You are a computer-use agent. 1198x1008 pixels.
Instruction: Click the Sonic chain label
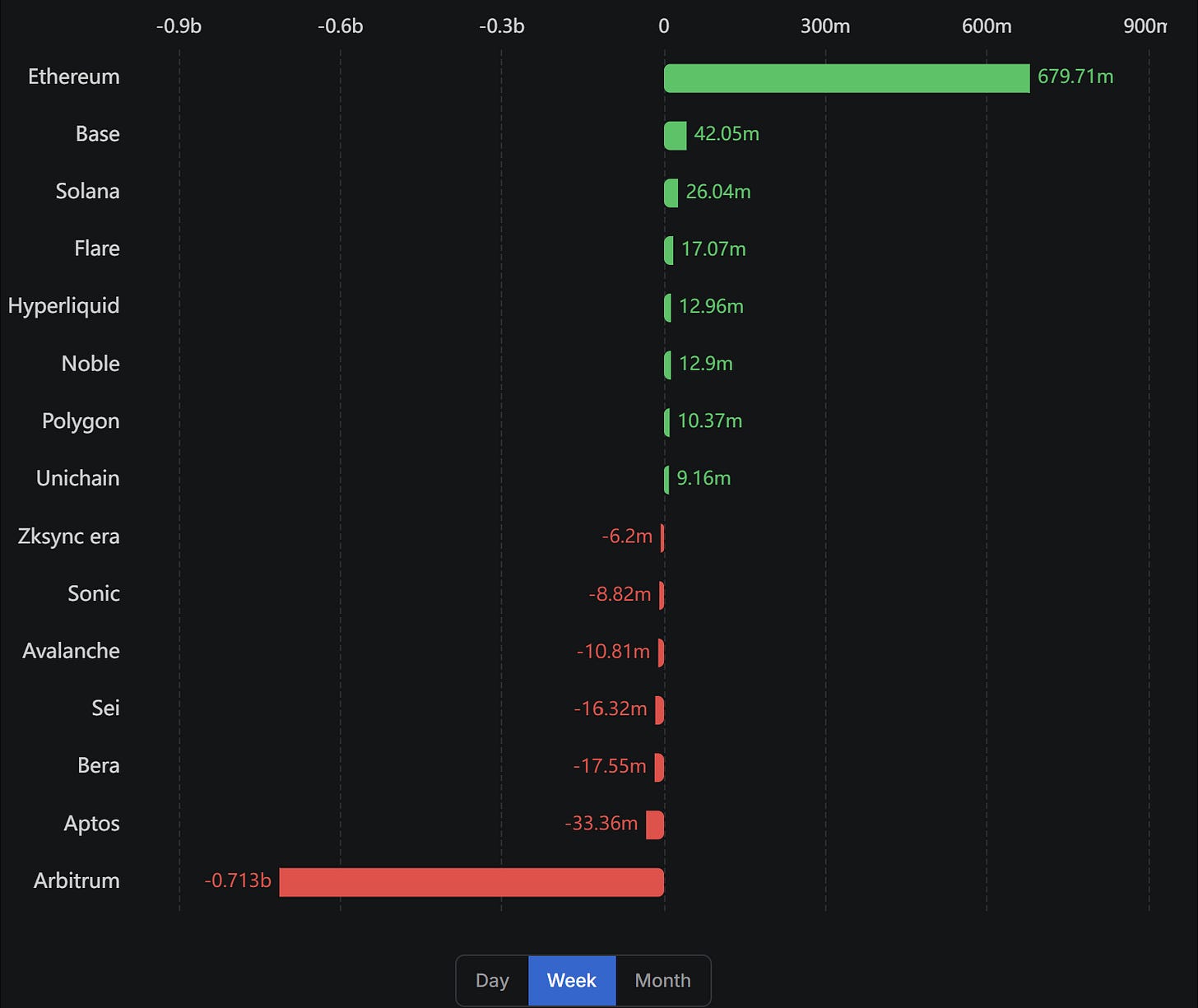[x=94, y=593]
